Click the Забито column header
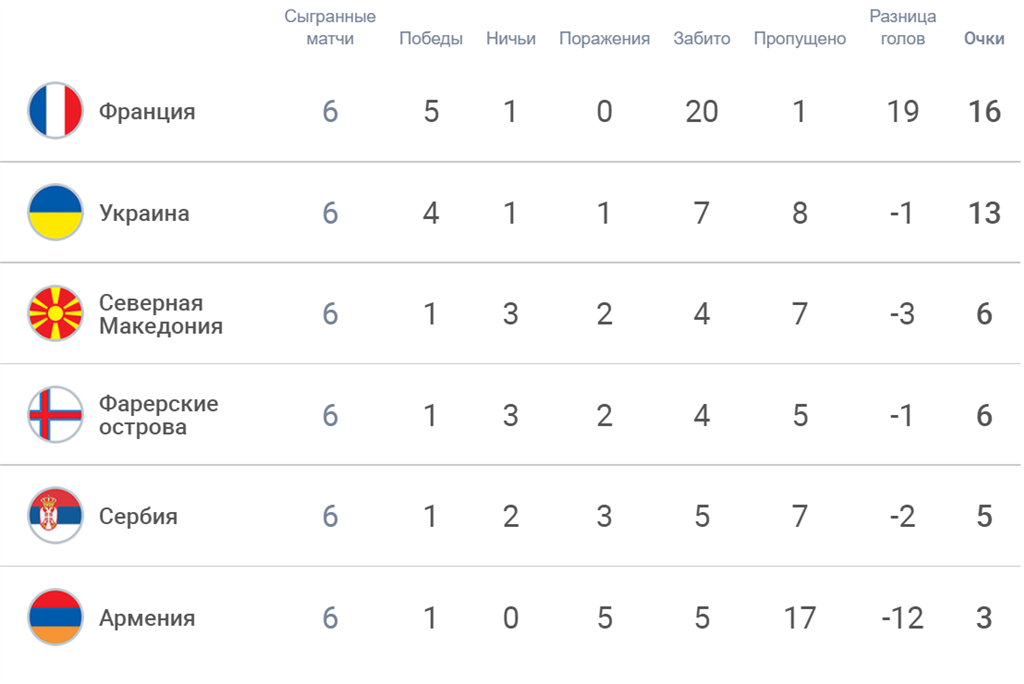This screenshot has height=684, width=1024. pos(702,39)
